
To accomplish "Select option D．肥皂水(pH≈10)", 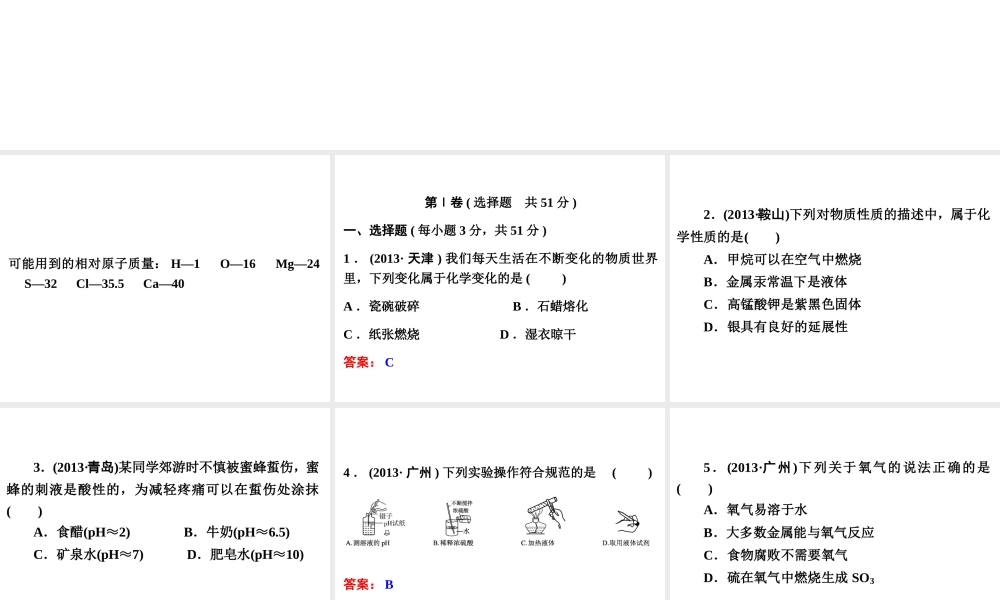I will (x=246, y=555).
